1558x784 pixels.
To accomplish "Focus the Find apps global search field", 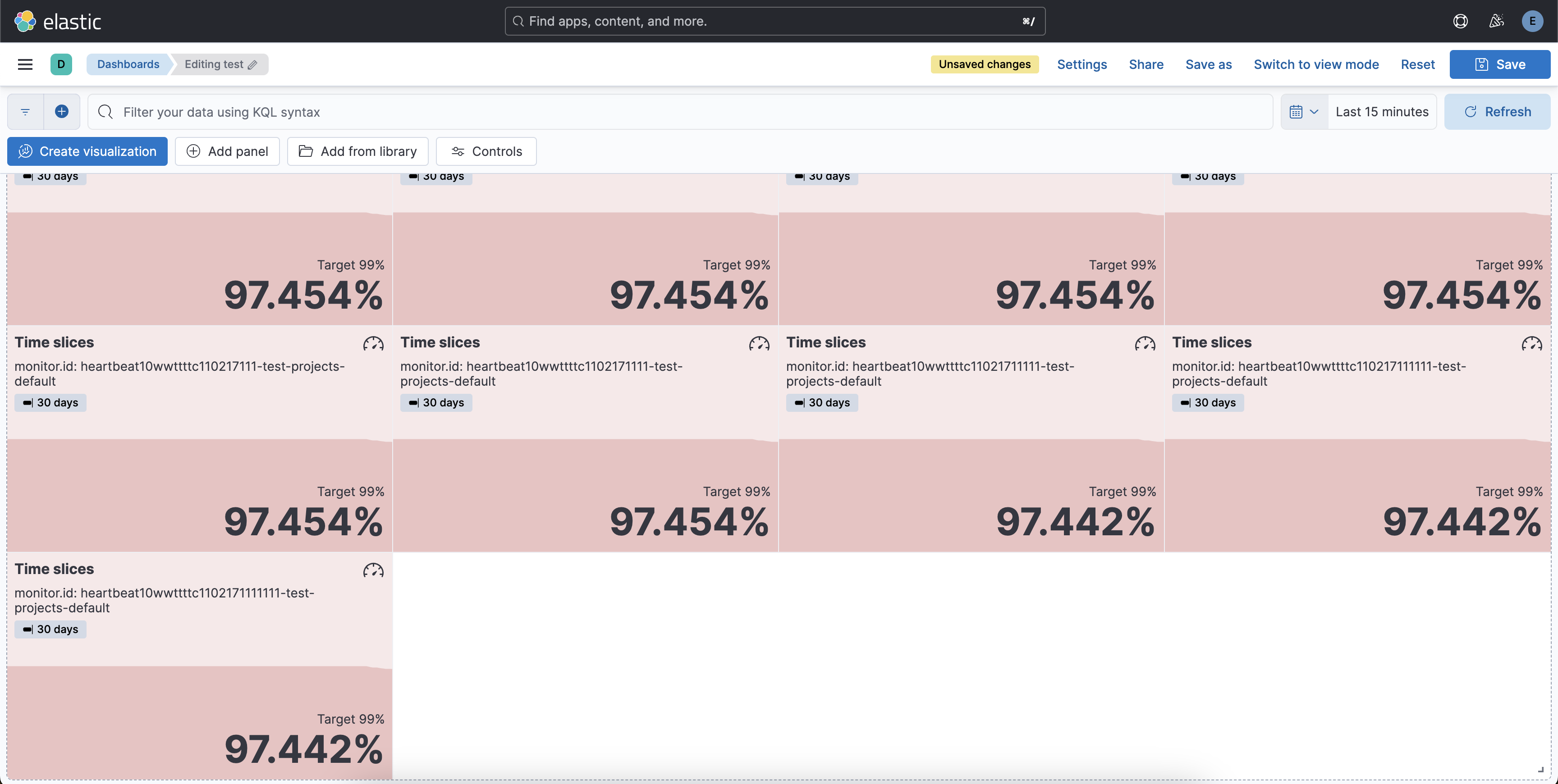I will coord(775,21).
